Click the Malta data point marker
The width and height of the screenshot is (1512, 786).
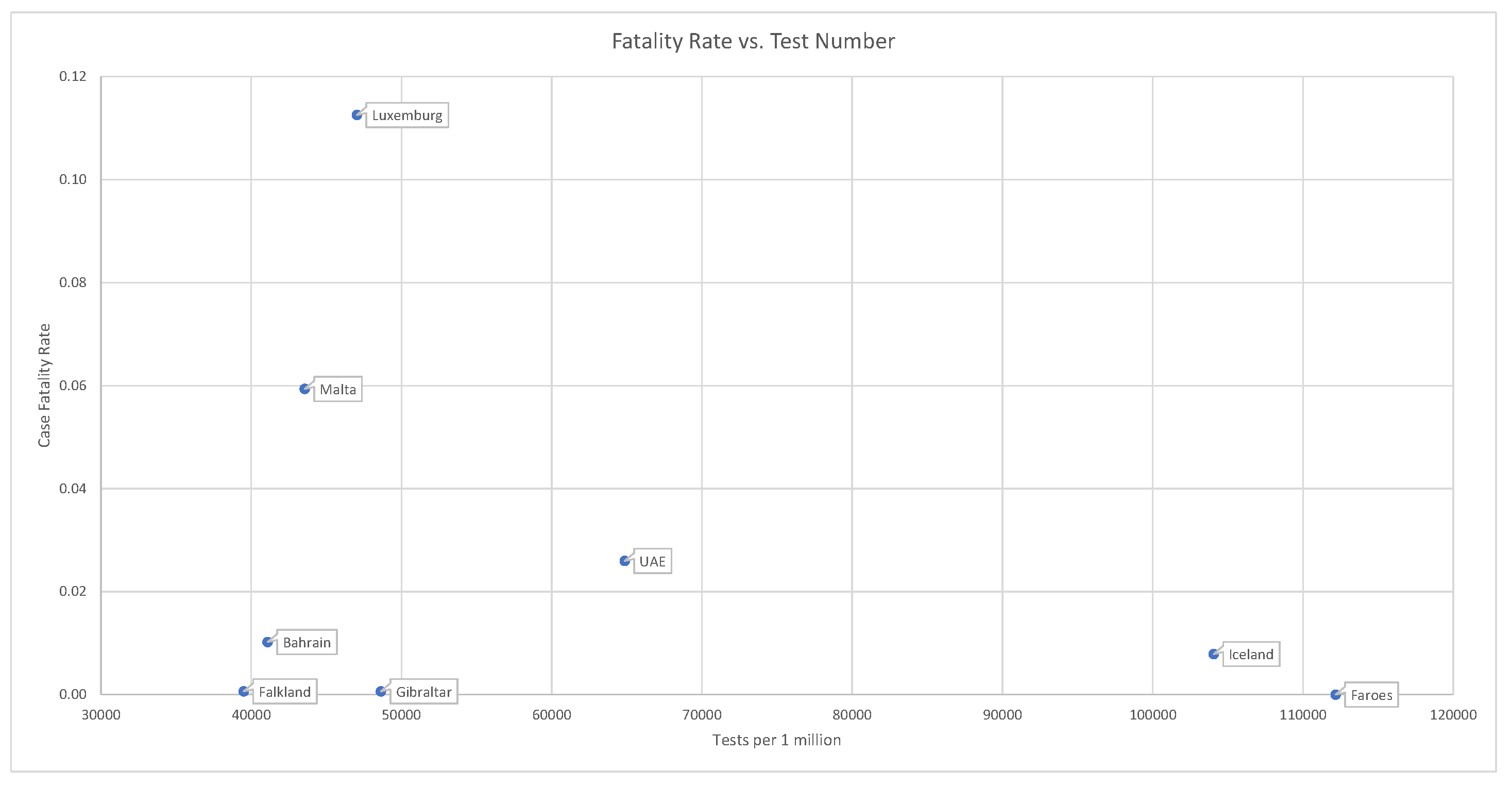(304, 389)
